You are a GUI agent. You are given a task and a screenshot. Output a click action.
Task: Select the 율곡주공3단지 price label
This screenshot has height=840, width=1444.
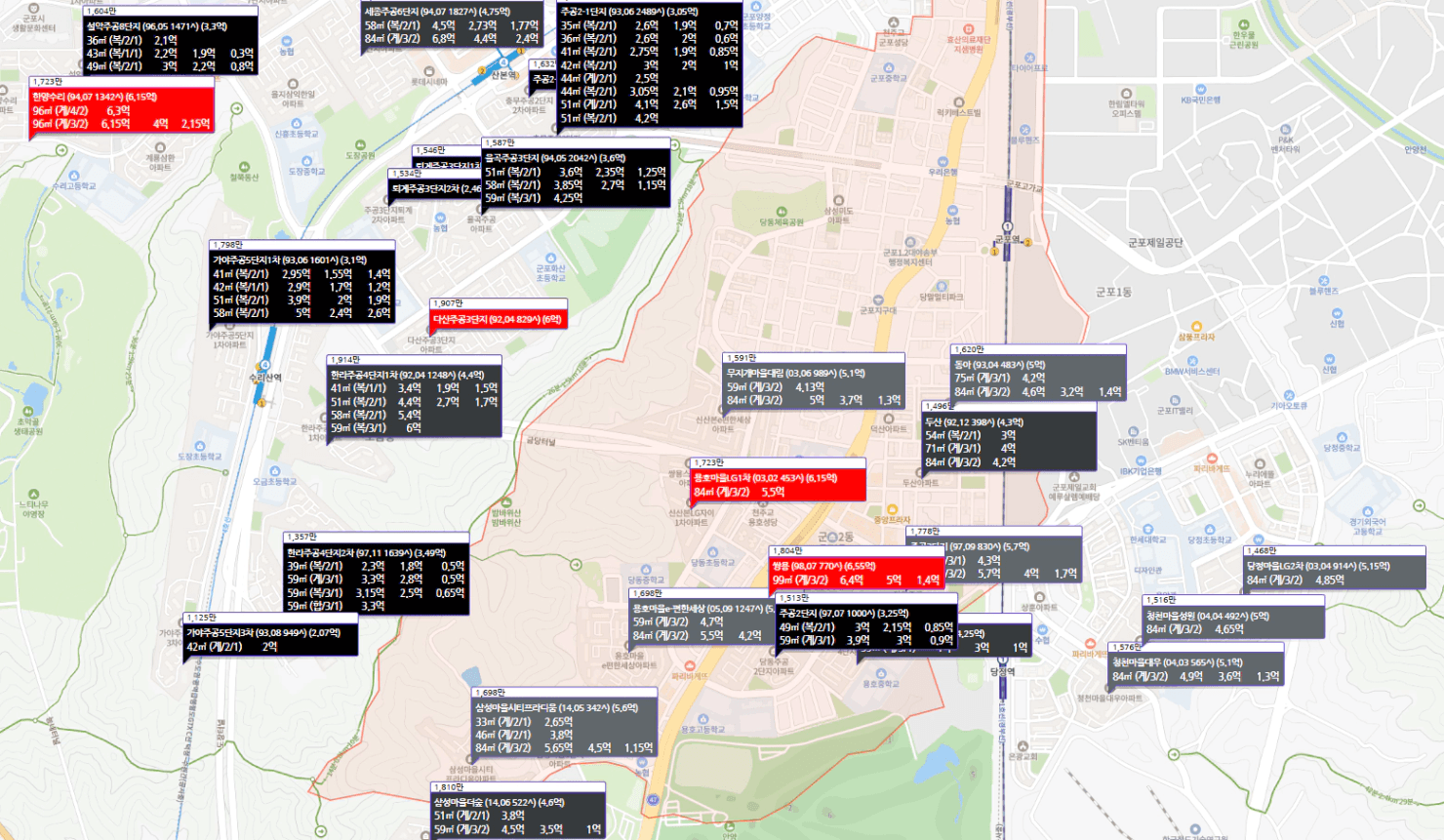click(x=576, y=178)
